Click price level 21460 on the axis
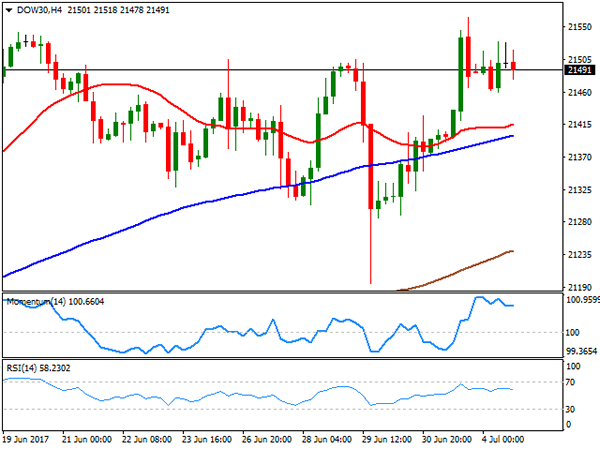This screenshot has width=600, height=450. tap(580, 92)
